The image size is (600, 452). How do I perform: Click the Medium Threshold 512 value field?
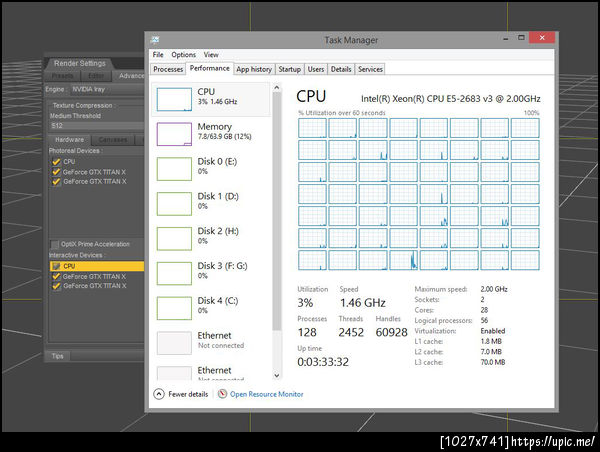[96, 126]
